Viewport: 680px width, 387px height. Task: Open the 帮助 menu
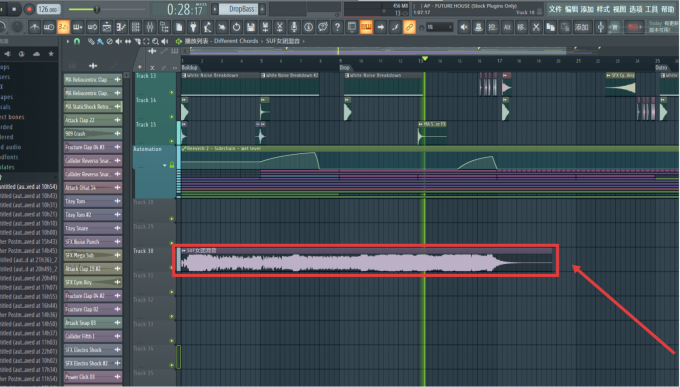pos(668,9)
